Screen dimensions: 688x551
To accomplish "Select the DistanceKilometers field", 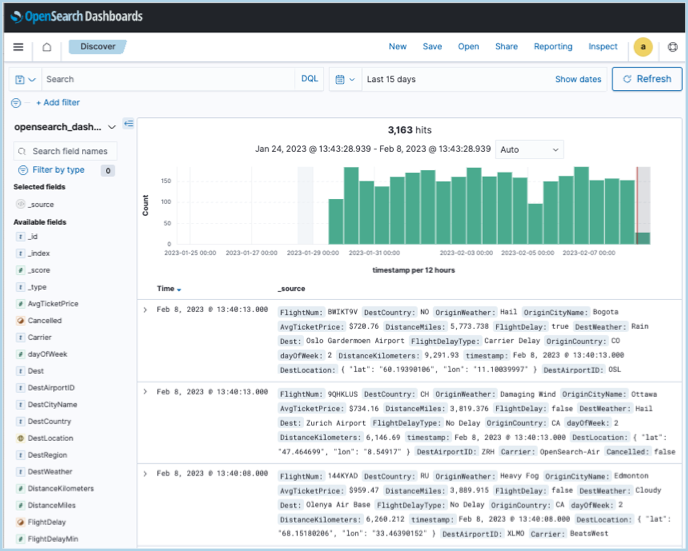I will tap(61, 489).
